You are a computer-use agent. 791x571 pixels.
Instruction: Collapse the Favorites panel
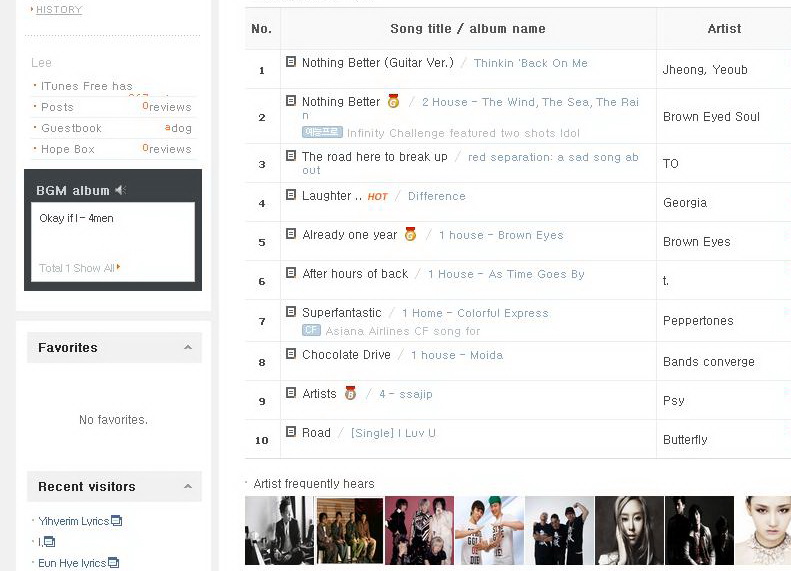[x=188, y=347]
